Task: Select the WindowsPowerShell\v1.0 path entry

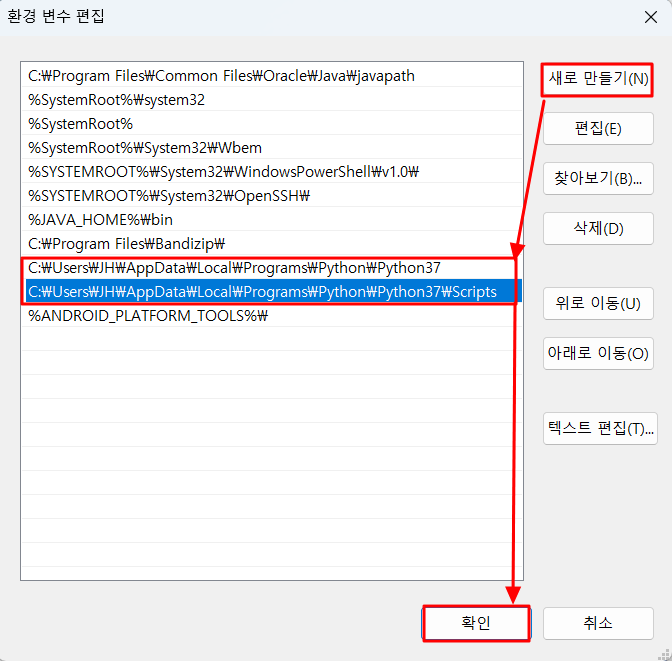Action: click(272, 172)
